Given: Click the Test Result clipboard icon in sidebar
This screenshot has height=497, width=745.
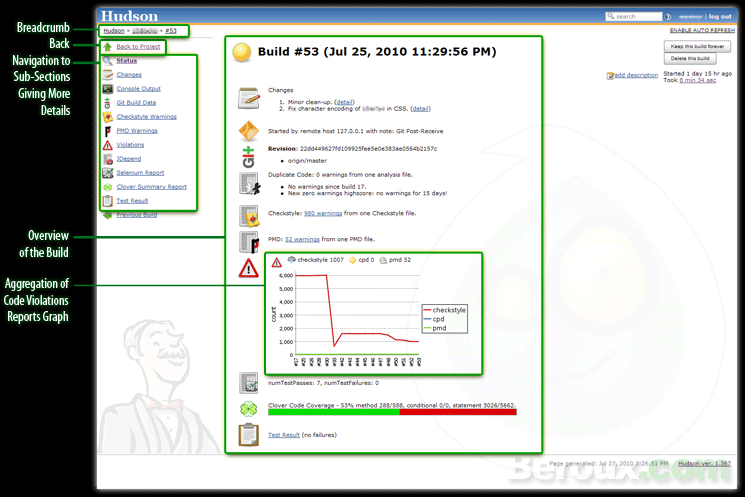Looking at the screenshot, I should [x=107, y=201].
